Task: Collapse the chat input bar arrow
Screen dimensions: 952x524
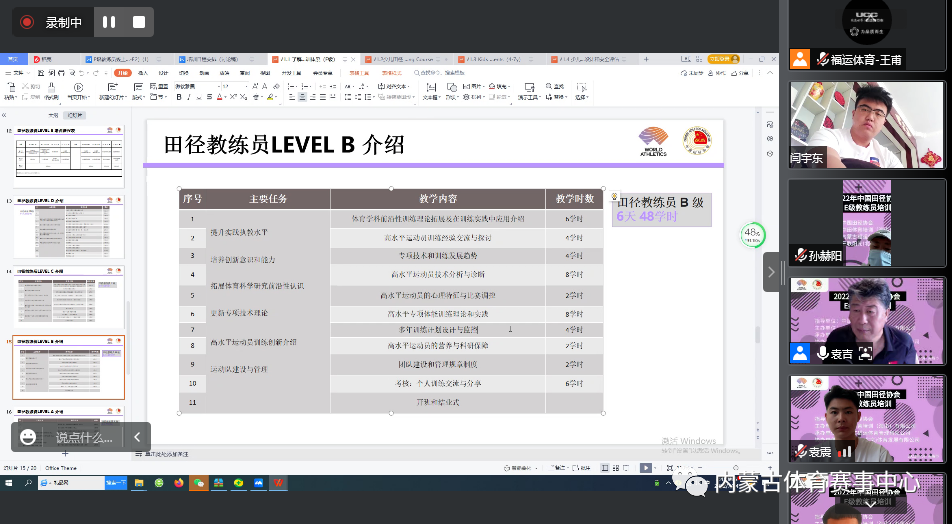Action: (137, 437)
